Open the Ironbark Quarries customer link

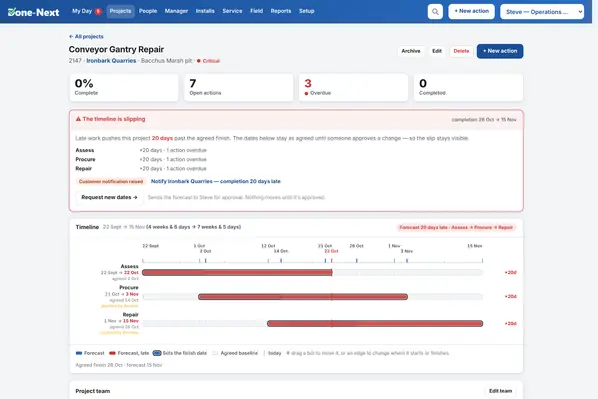tap(111, 61)
